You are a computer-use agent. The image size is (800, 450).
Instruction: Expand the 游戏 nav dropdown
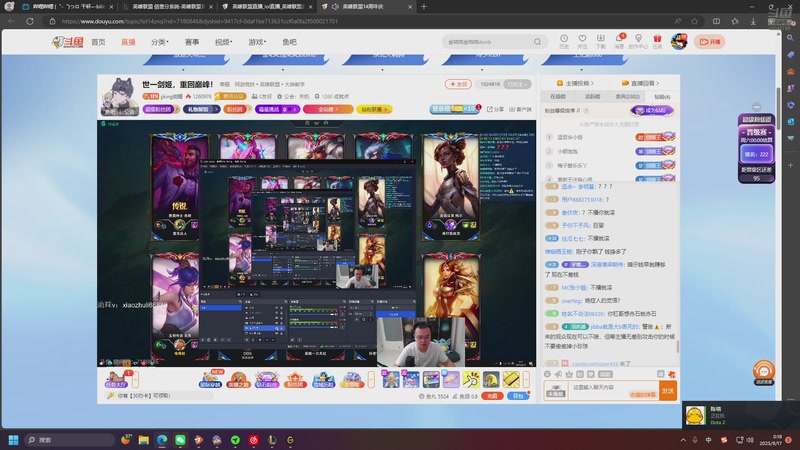pos(257,42)
